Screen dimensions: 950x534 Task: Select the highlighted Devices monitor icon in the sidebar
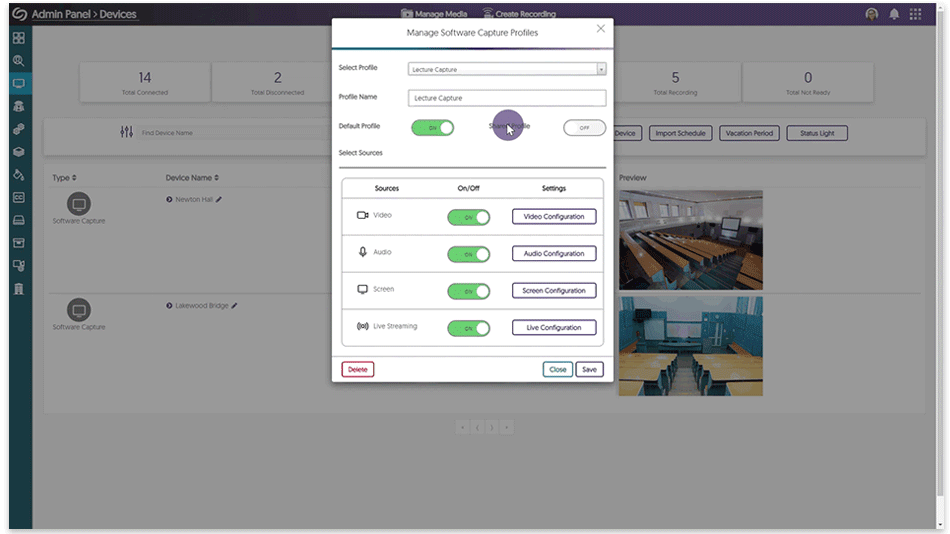point(19,84)
